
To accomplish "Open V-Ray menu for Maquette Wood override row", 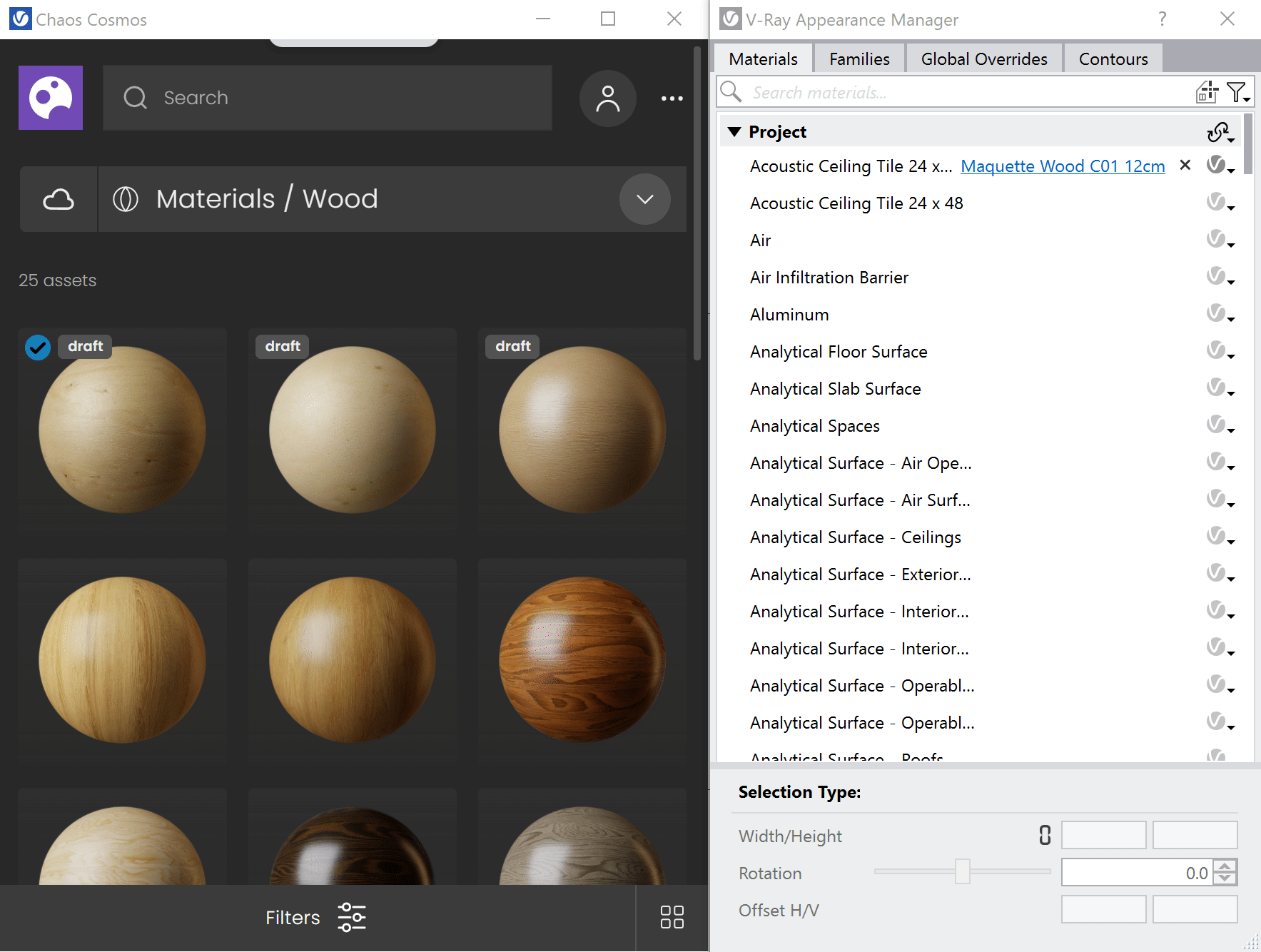I will point(1220,166).
